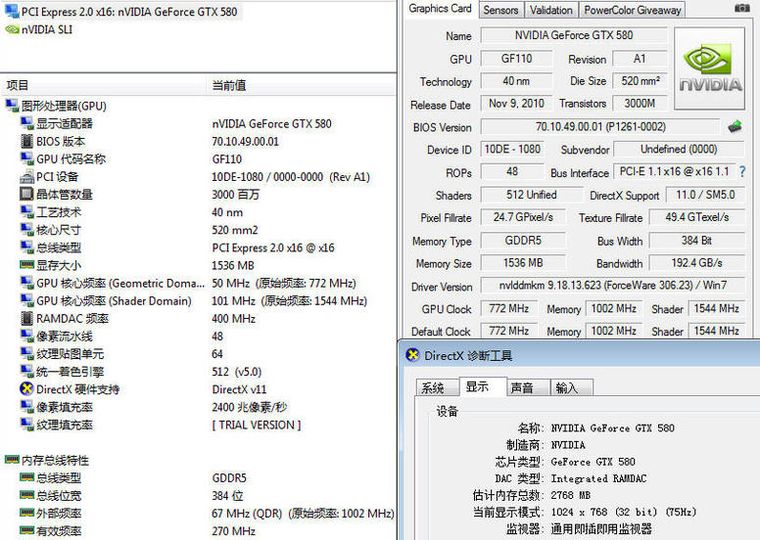Click the 显存大小 memory icon

27,265
